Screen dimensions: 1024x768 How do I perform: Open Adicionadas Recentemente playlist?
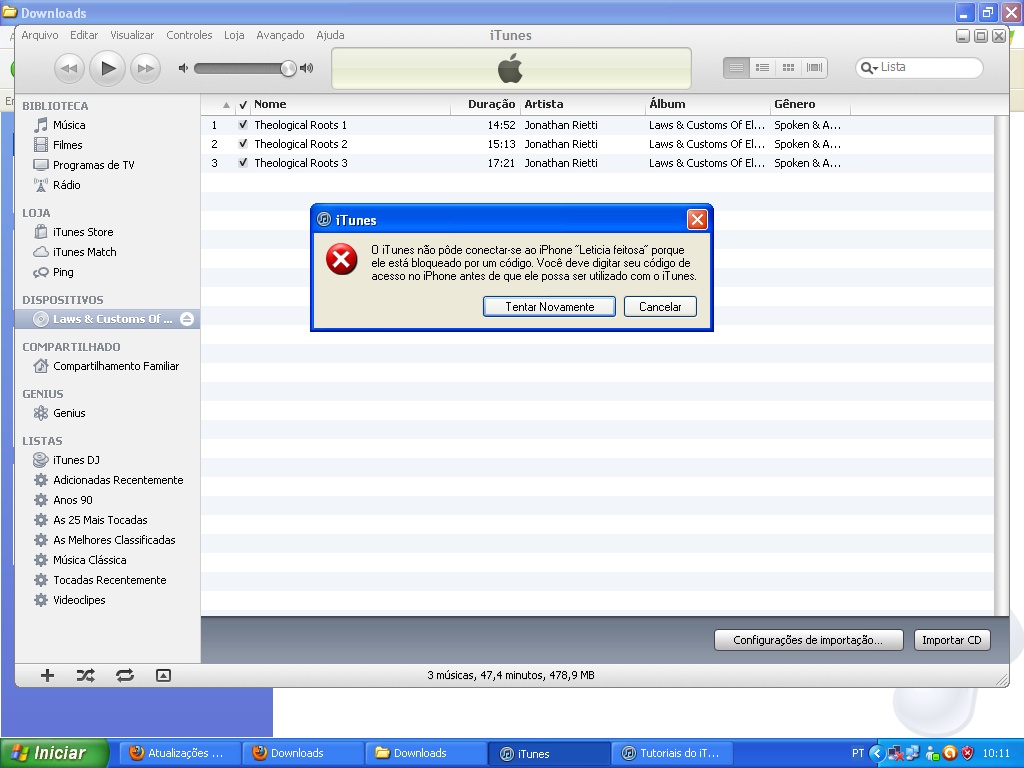click(x=118, y=480)
